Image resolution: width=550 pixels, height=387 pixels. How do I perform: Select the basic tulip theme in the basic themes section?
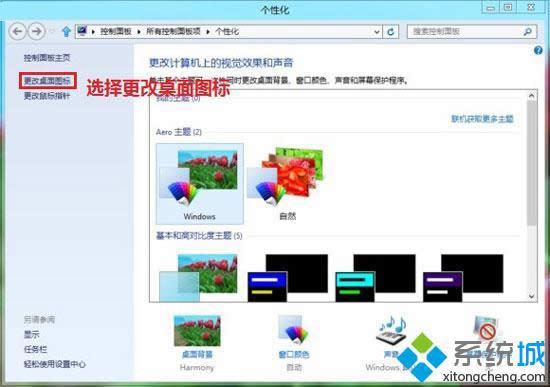[199, 277]
